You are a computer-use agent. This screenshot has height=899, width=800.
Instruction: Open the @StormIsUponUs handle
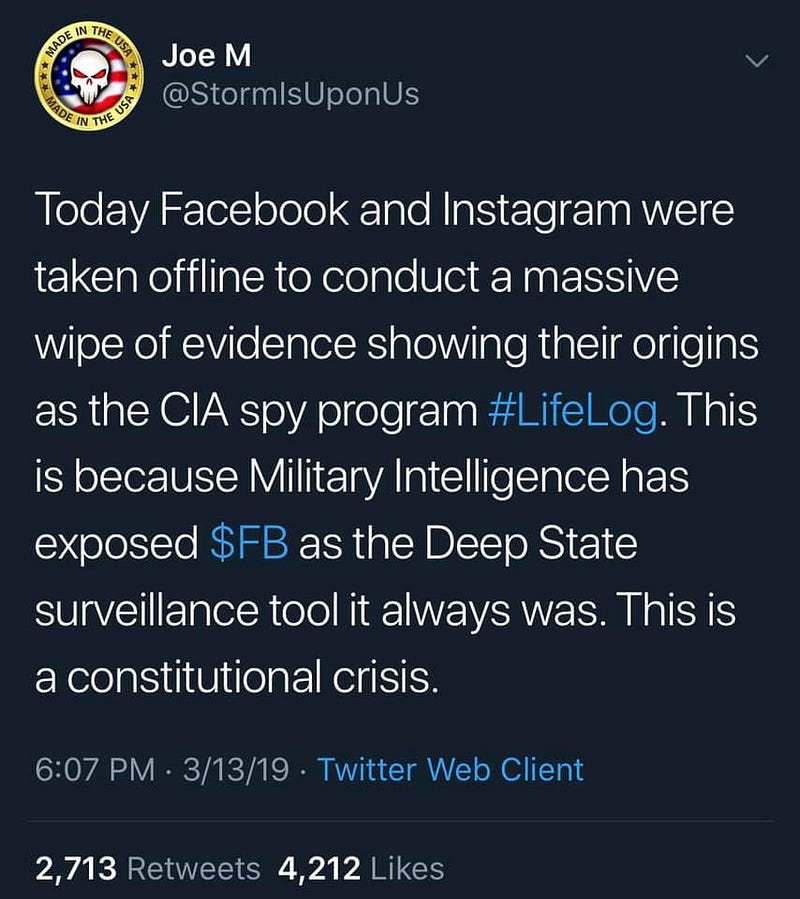pos(291,95)
